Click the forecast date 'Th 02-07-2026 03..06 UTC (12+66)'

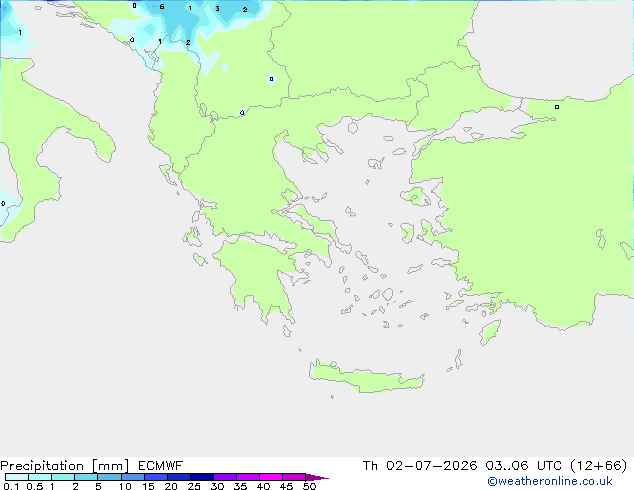pyautogui.click(x=495, y=466)
